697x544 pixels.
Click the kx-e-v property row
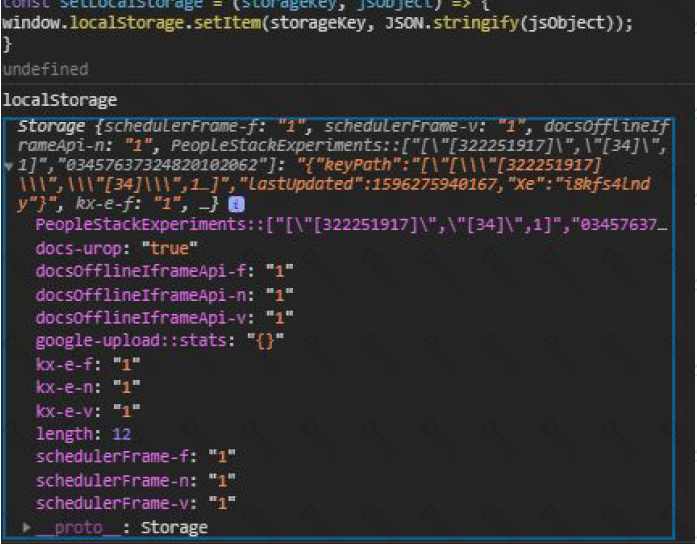90,411
